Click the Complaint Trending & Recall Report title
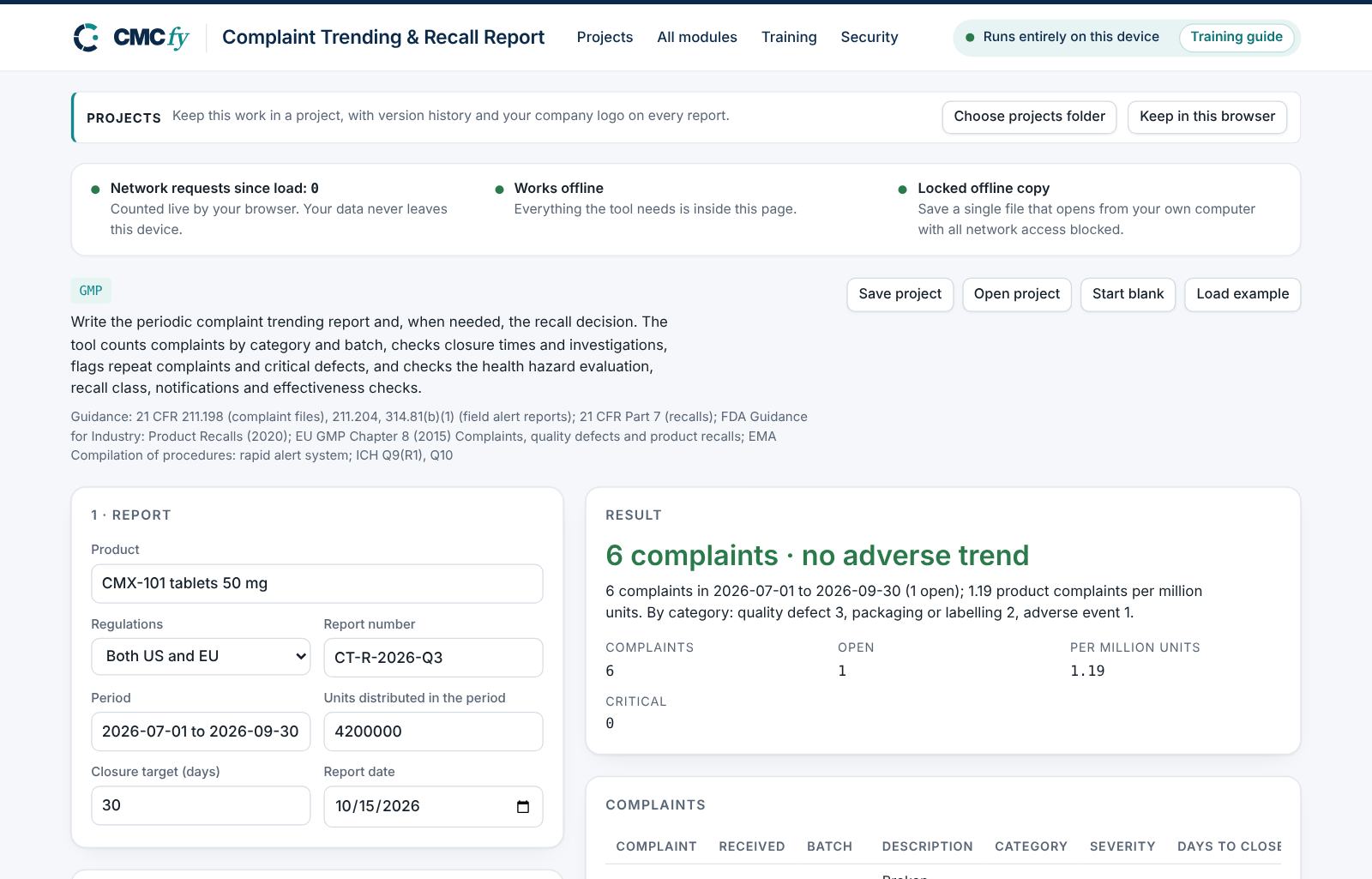 point(383,37)
